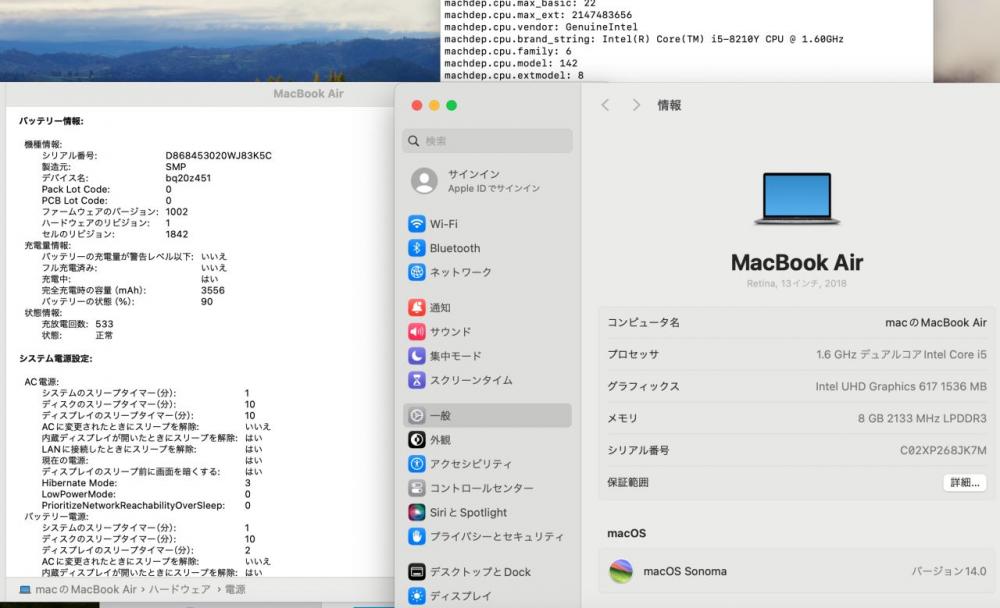
Task: Click the green zoom window button
Action: pos(452,105)
